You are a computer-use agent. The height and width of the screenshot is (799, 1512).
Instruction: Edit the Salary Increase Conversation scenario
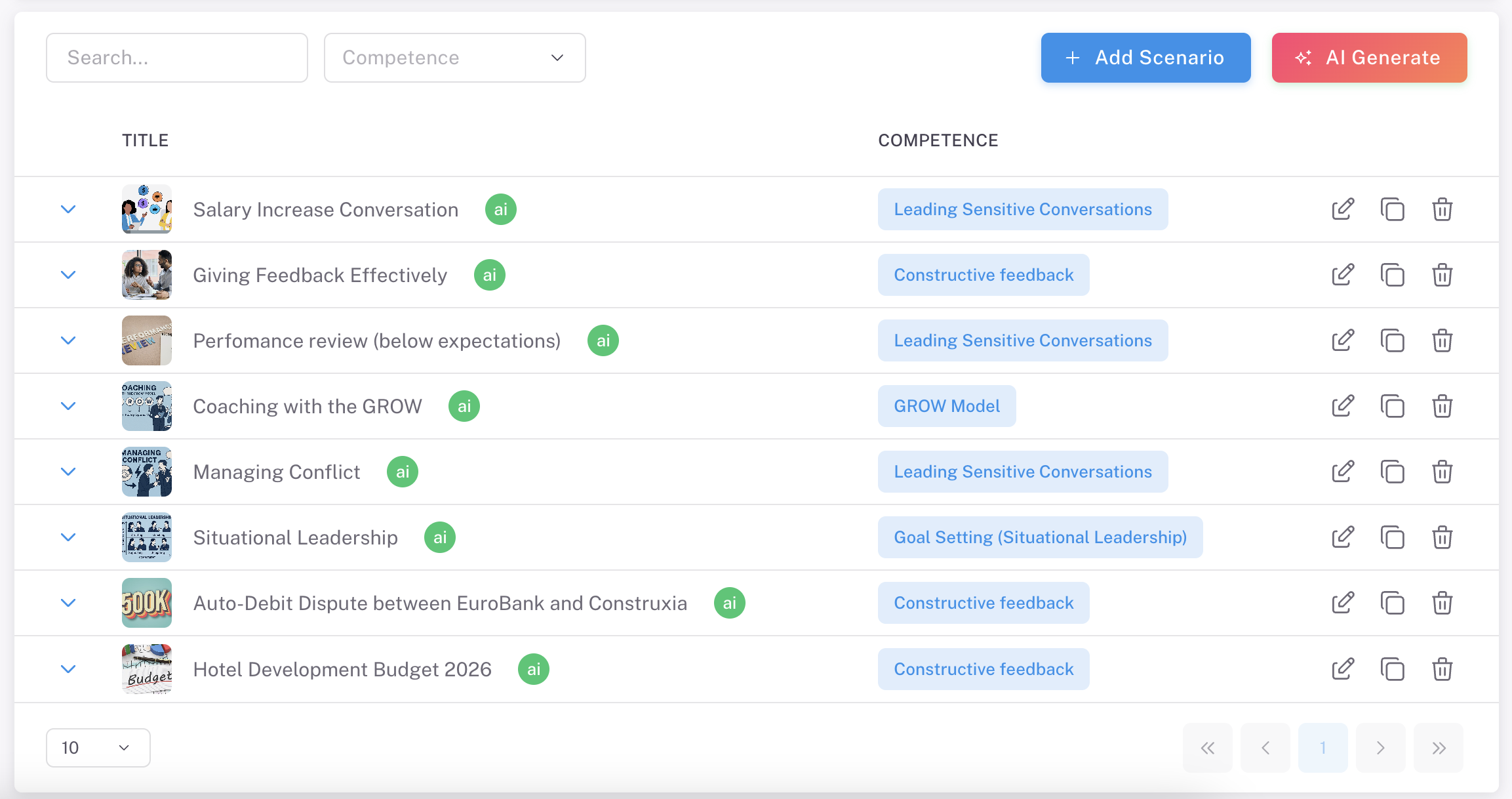(x=1342, y=209)
